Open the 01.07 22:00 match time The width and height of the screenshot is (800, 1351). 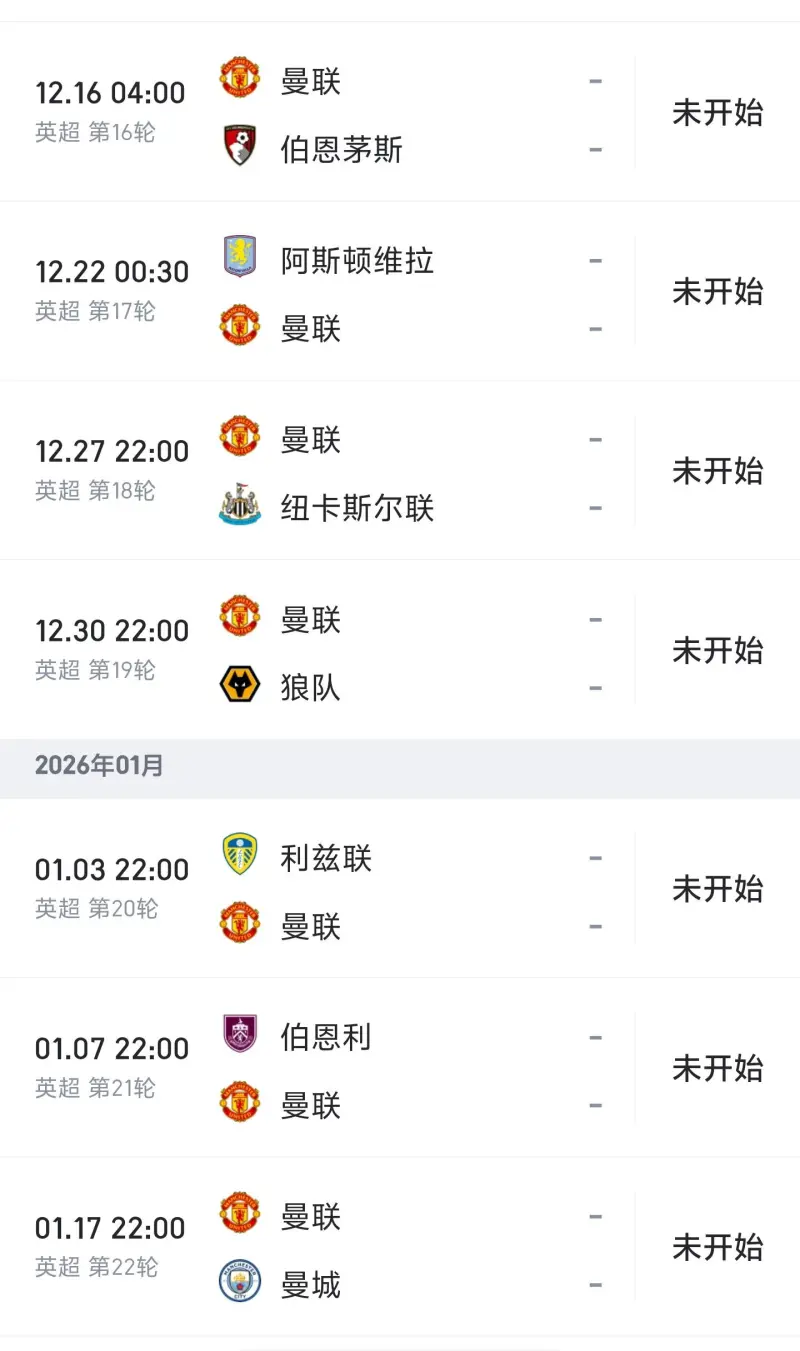coord(112,1049)
